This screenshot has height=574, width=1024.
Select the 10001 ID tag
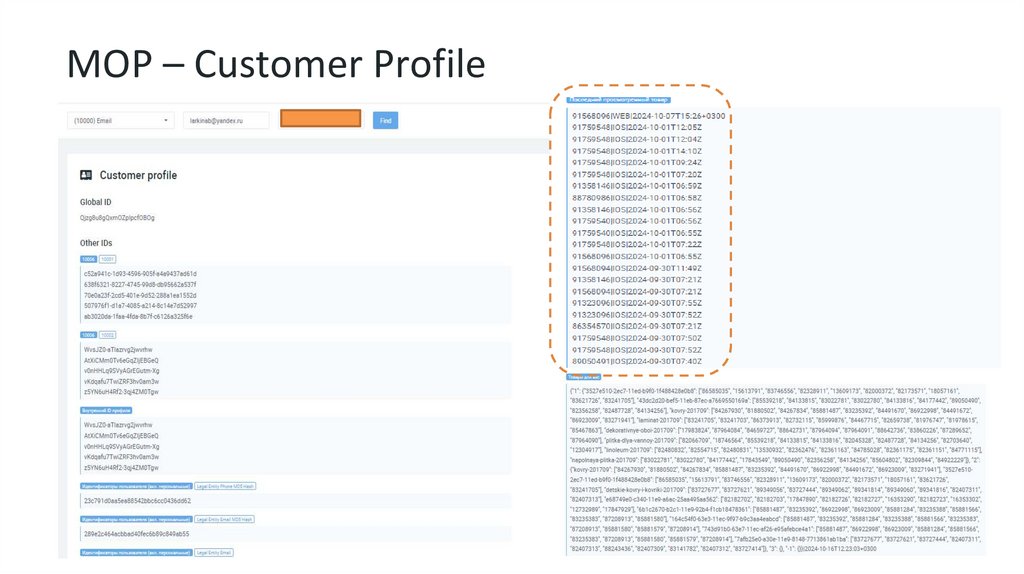tap(107, 259)
